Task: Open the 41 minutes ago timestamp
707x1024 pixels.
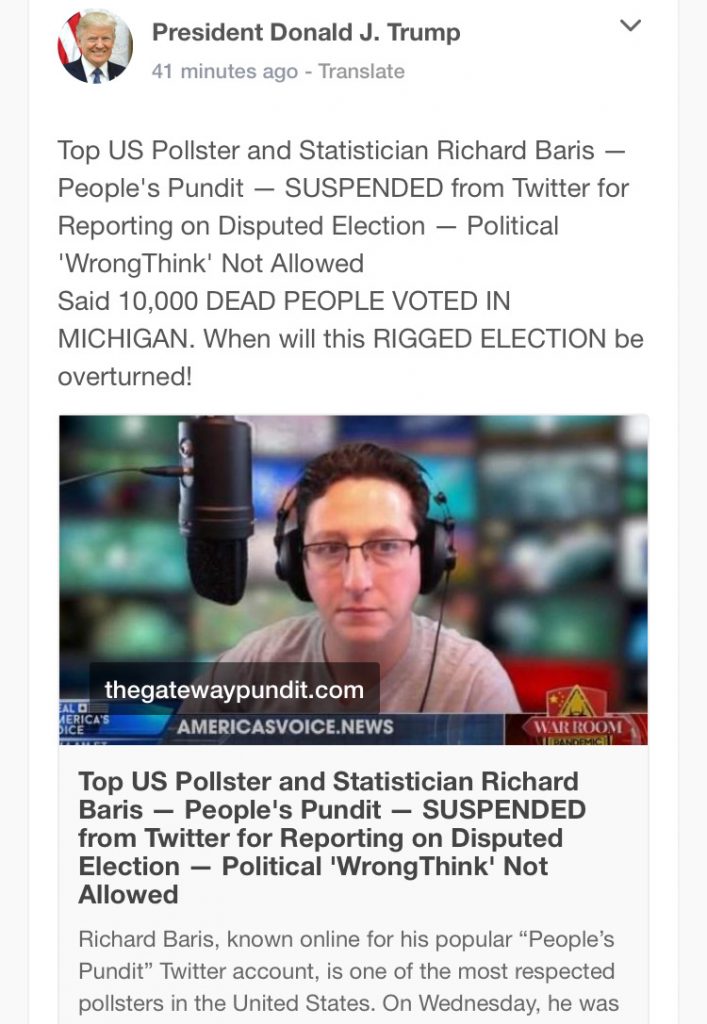Action: pos(225,71)
